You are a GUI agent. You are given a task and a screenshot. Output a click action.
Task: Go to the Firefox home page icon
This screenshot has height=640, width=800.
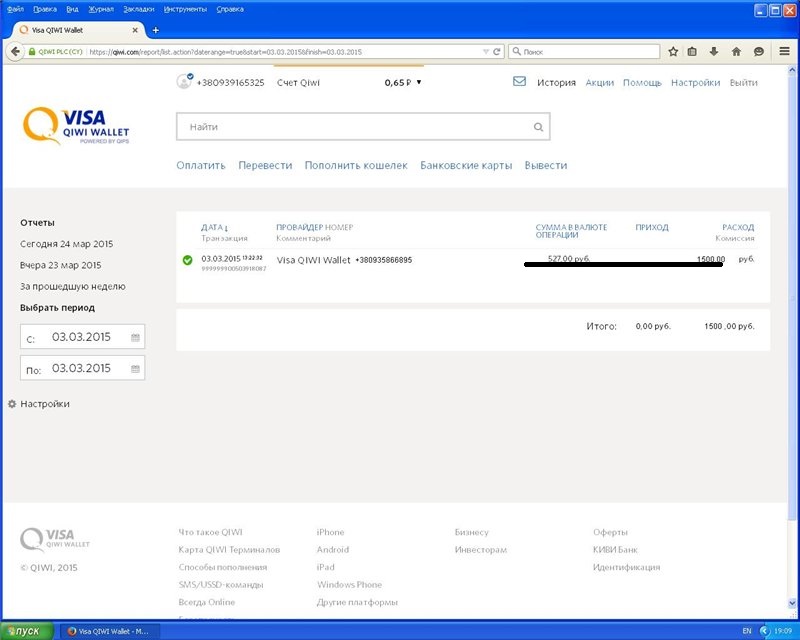coord(736,52)
